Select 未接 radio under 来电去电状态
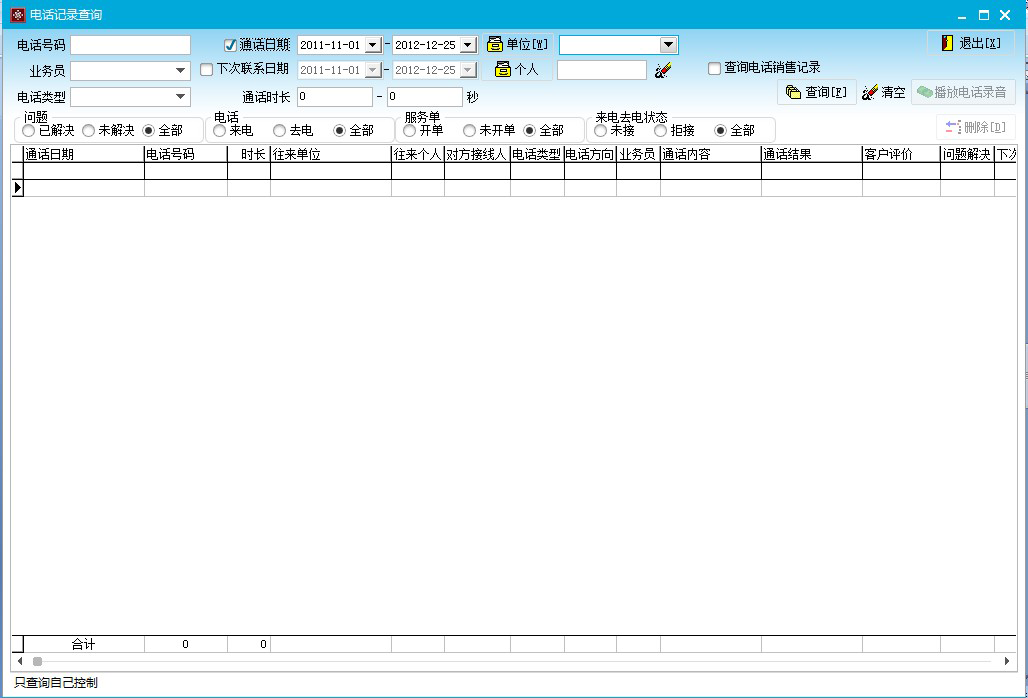Screen dimensions: 1028x698 coord(601,131)
